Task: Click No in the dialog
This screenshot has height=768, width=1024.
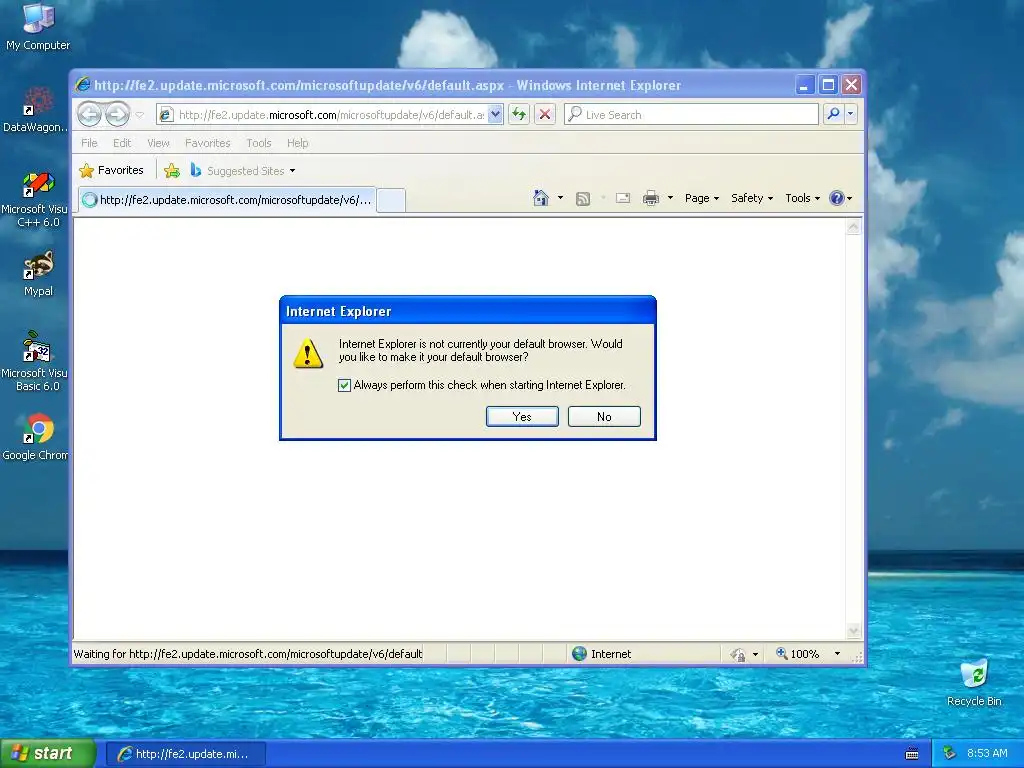Action: click(604, 417)
